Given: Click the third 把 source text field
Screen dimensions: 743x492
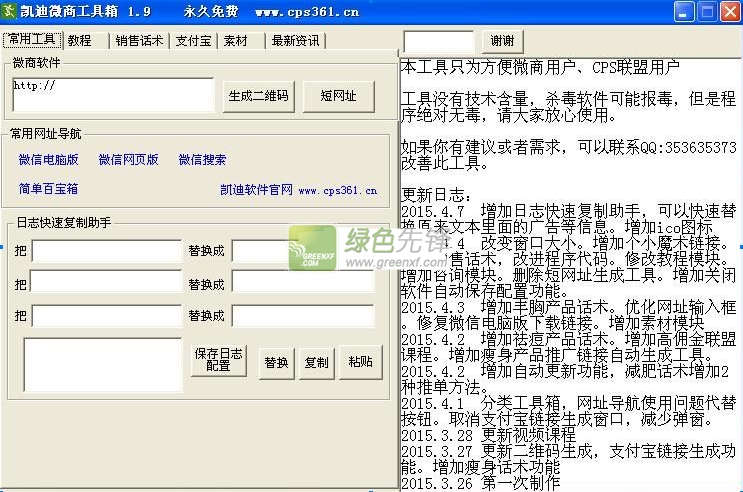Looking at the screenshot, I should click(107, 316).
